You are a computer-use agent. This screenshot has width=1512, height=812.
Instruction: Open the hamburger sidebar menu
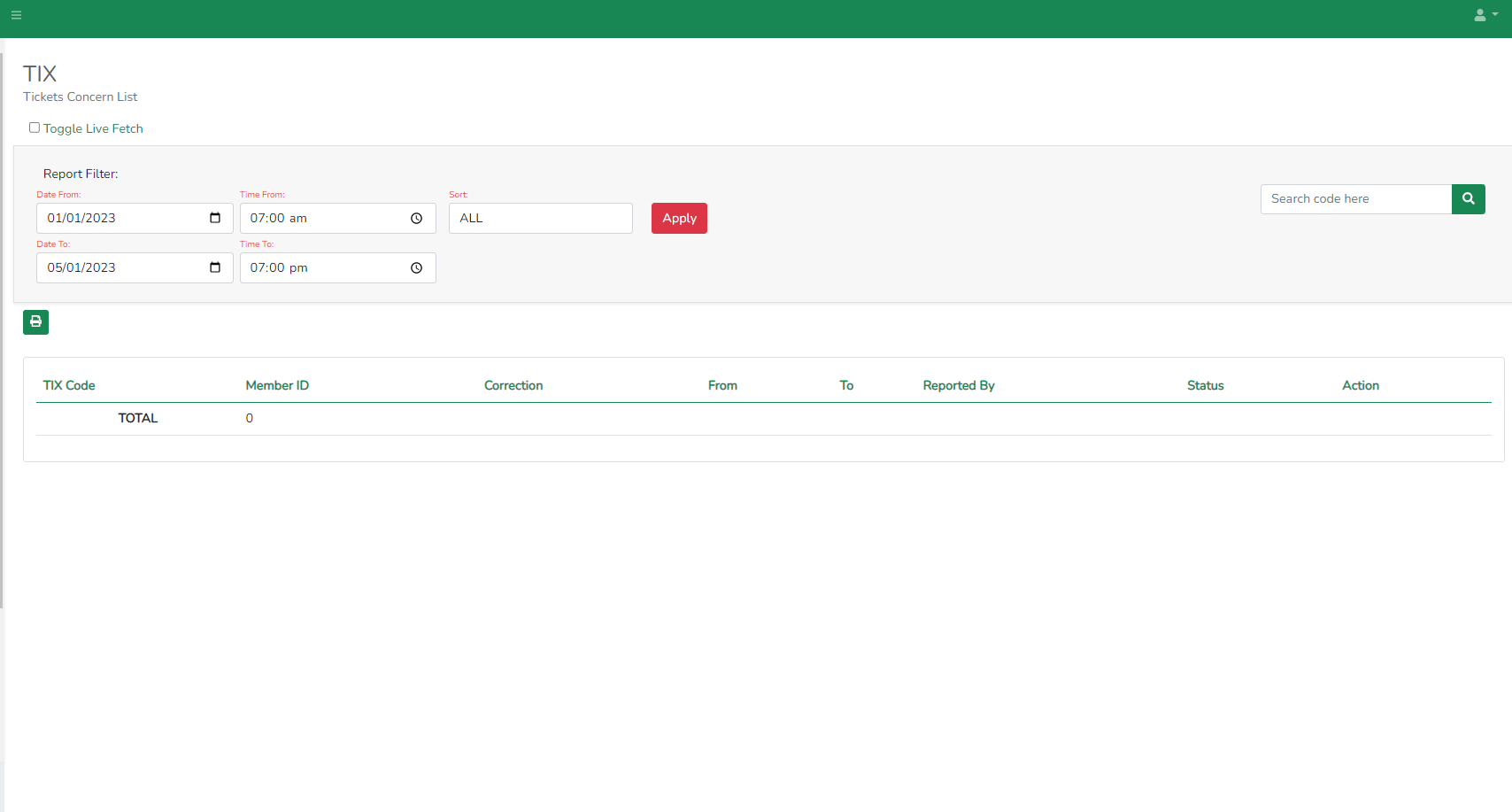pyautogui.click(x=16, y=15)
